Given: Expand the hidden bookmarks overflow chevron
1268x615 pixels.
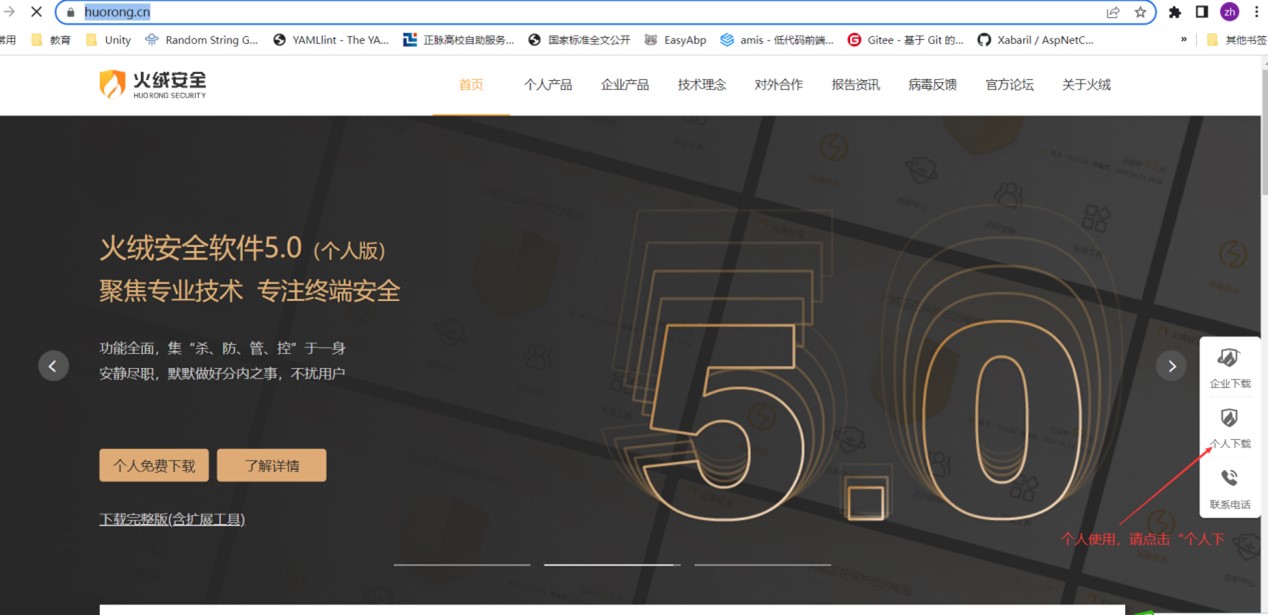Looking at the screenshot, I should (x=1184, y=40).
